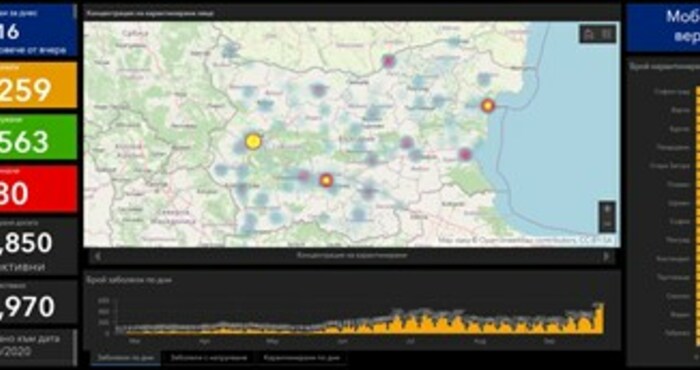Zoom in on the map
This screenshot has height=370, width=700.
(607, 209)
